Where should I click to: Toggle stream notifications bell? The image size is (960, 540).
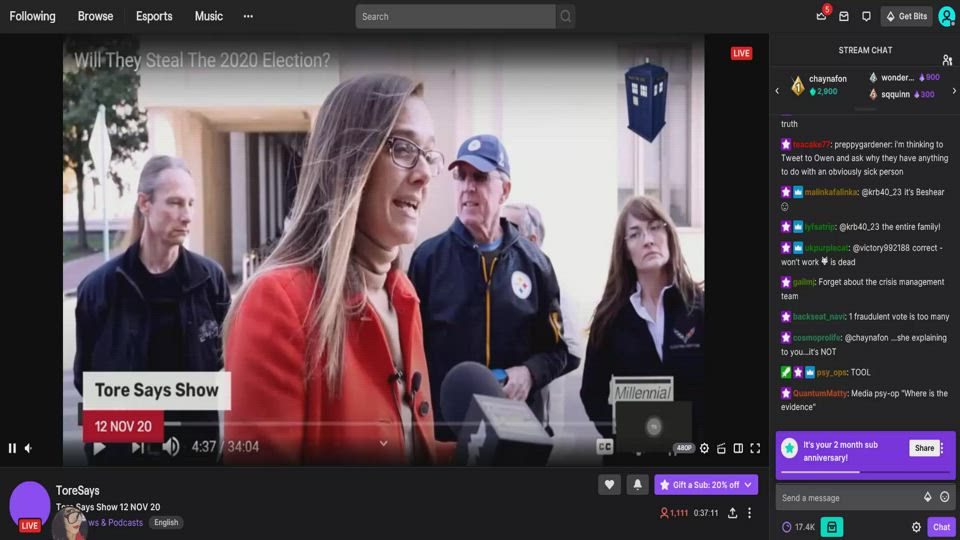coord(637,485)
